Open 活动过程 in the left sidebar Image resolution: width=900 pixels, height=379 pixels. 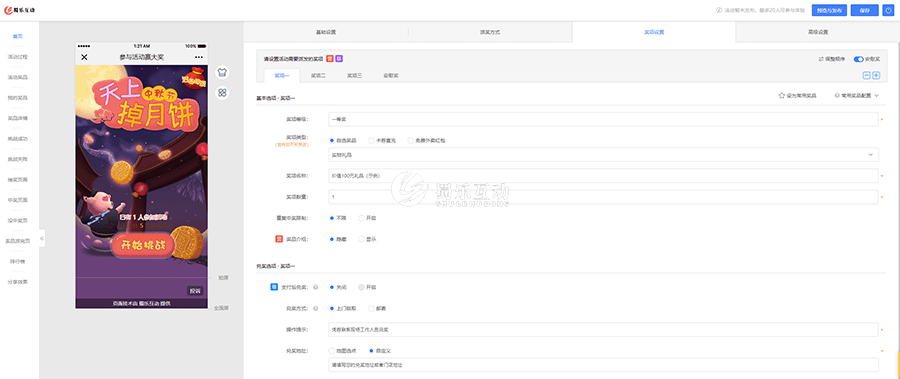pos(18,57)
